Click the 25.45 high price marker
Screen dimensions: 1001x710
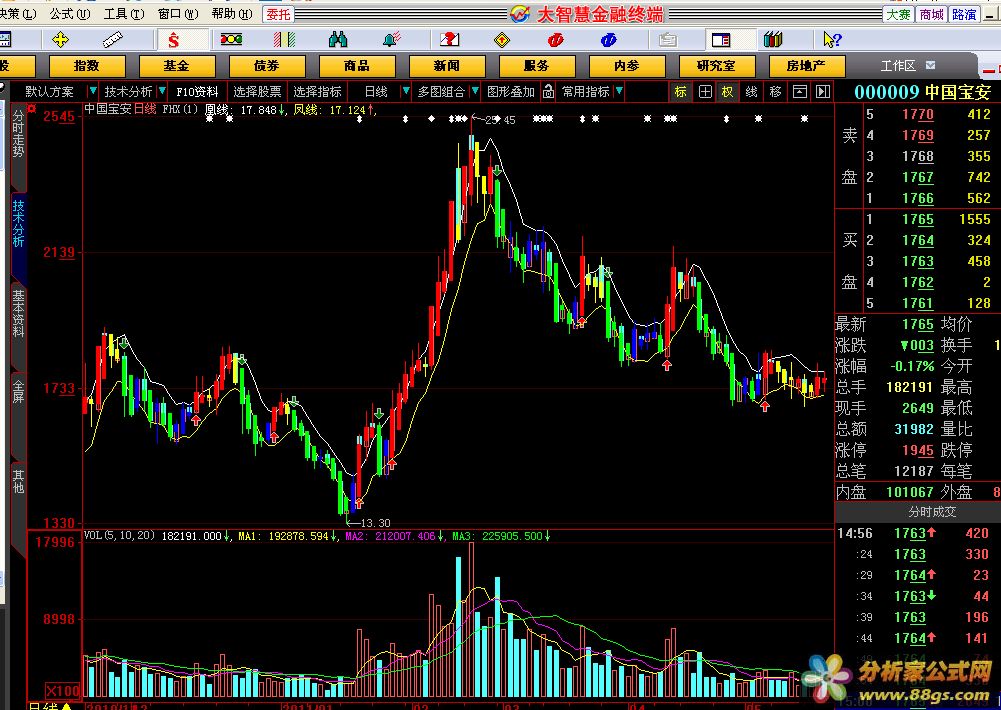pyautogui.click(x=500, y=120)
